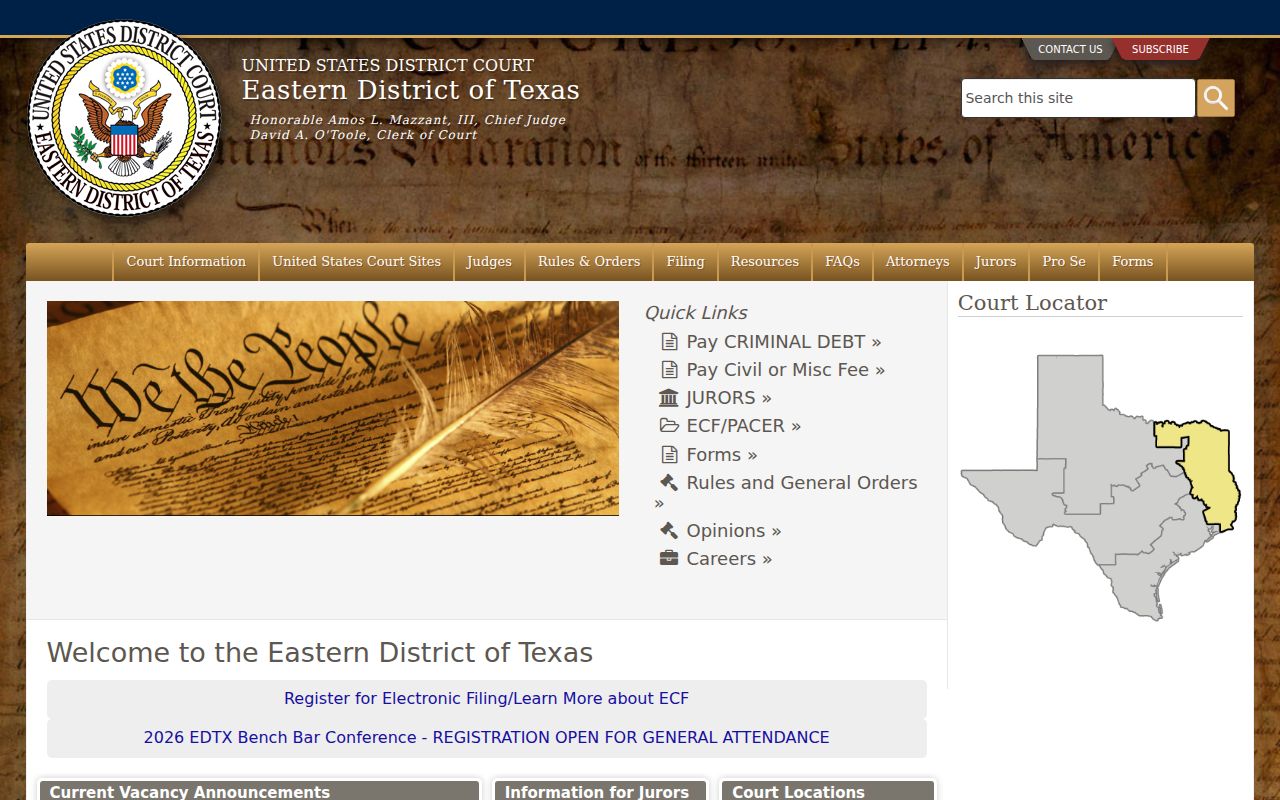Click the gavel icon beside Opinions

pyautogui.click(x=669, y=531)
